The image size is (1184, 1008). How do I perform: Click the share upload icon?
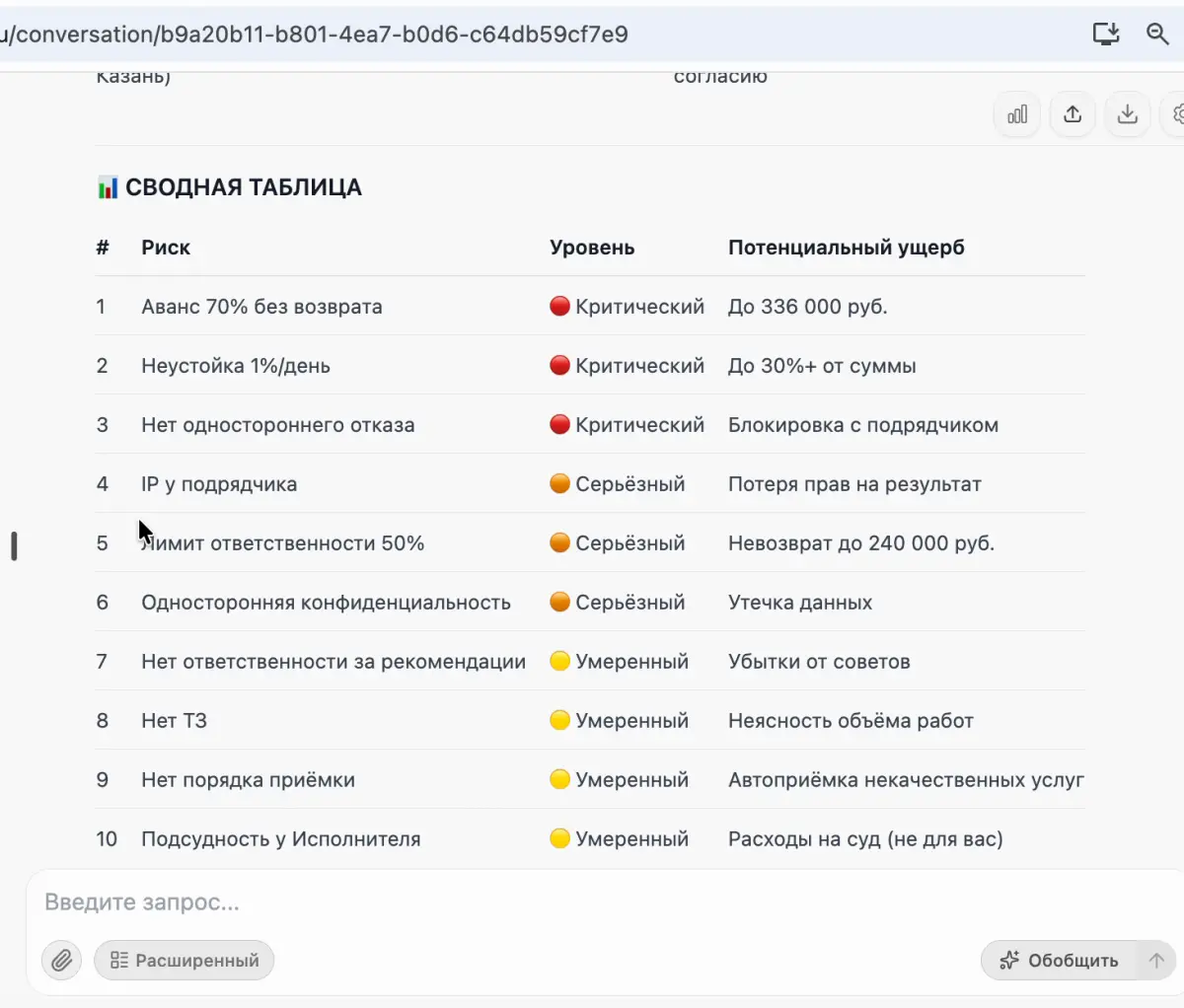tap(1073, 114)
